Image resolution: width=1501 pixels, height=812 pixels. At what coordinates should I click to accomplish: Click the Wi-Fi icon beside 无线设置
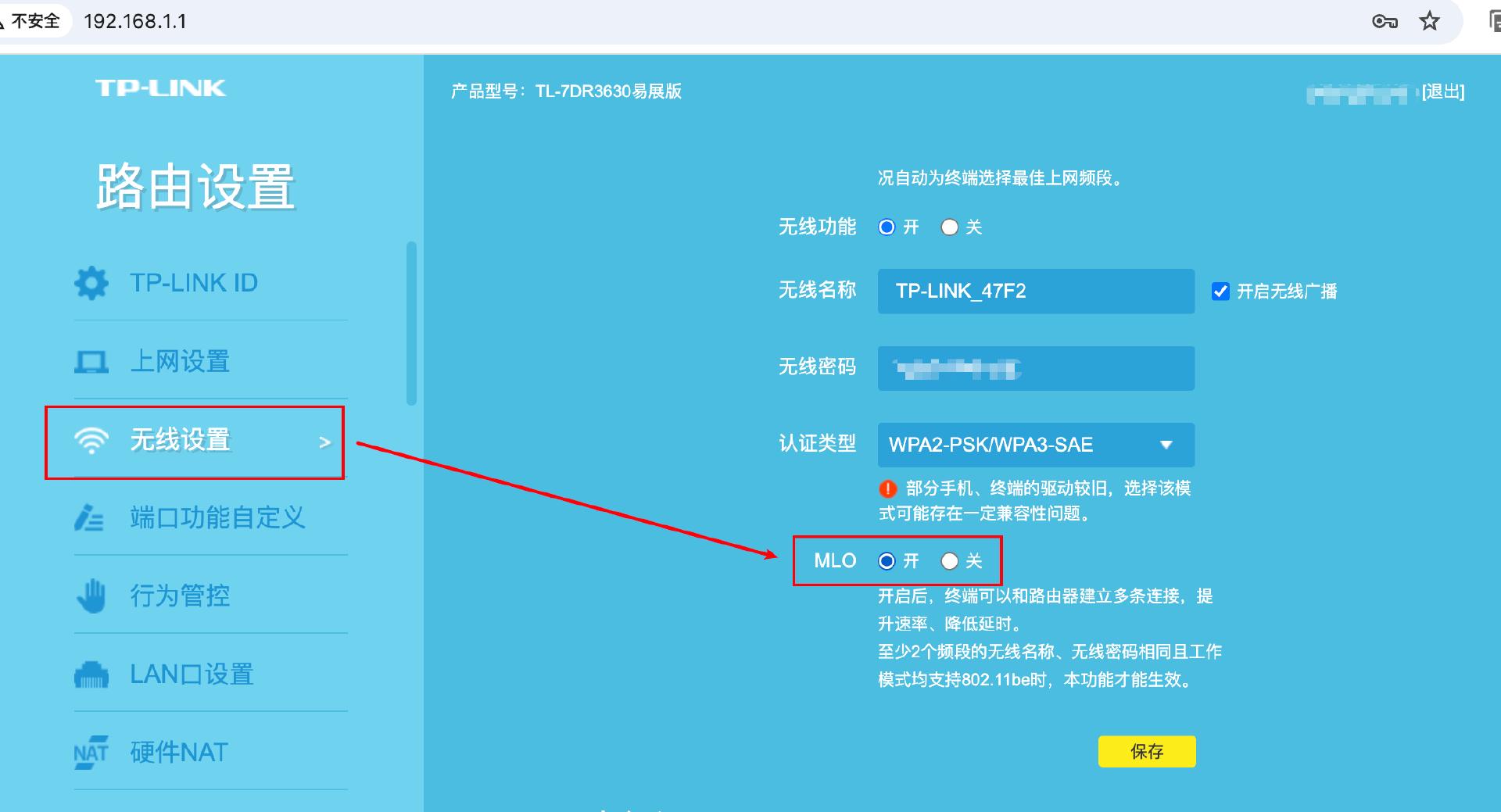click(91, 441)
